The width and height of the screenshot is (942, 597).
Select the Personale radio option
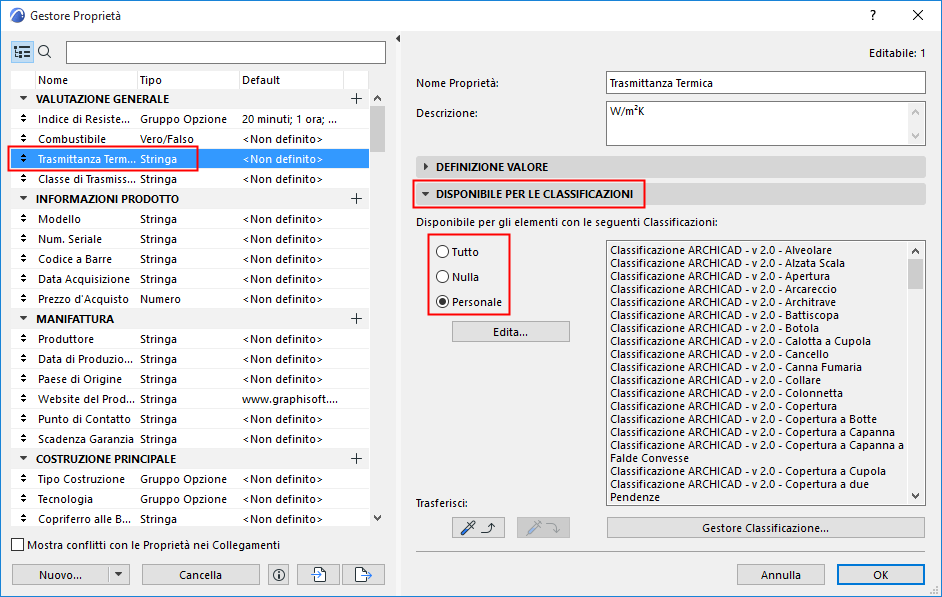pos(443,302)
